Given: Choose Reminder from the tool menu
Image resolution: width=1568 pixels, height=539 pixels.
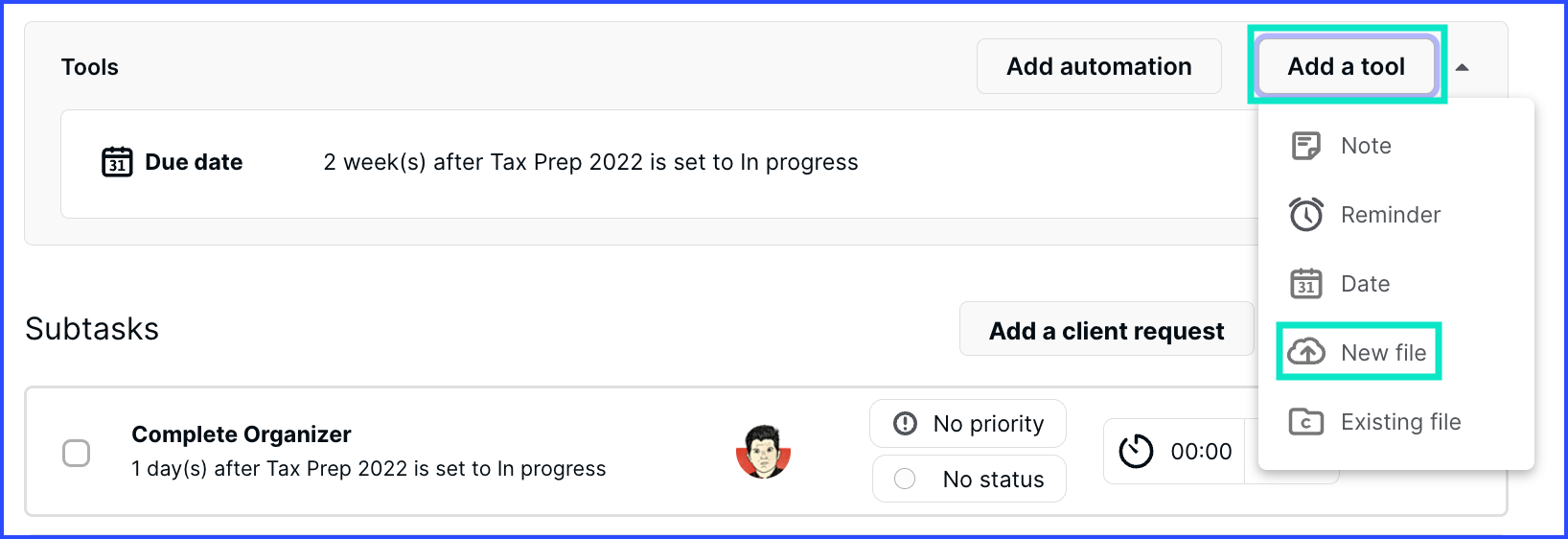Looking at the screenshot, I should click(x=1391, y=215).
